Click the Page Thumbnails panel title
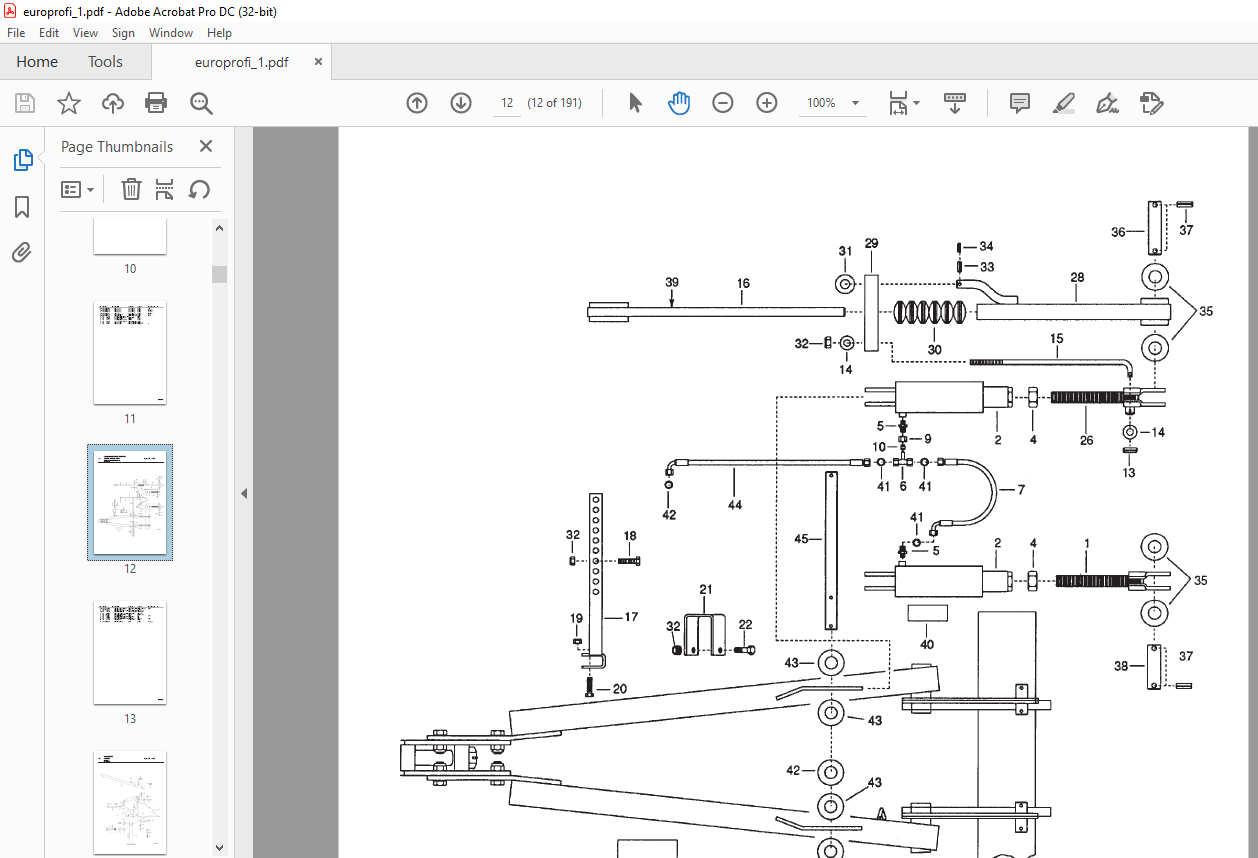The height and width of the screenshot is (858, 1258). tap(117, 146)
